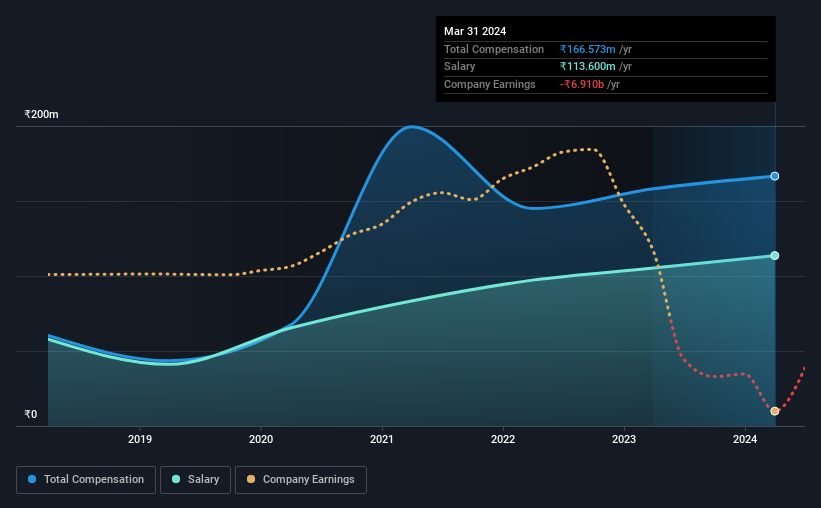
Task: Click the ₹113.600m salary value
Action: [587, 67]
